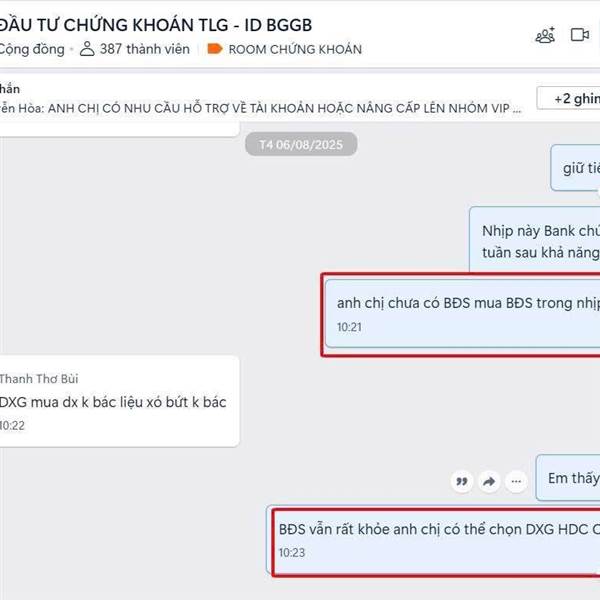Start a video call
600x600 pixels.
coord(580,35)
